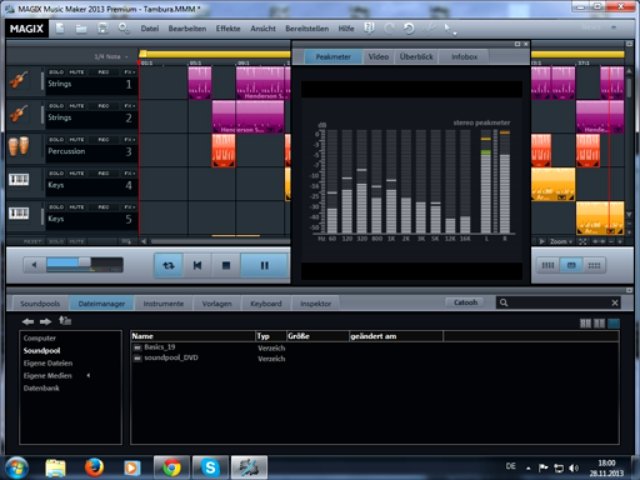Mute Strings track 1

[78, 72]
